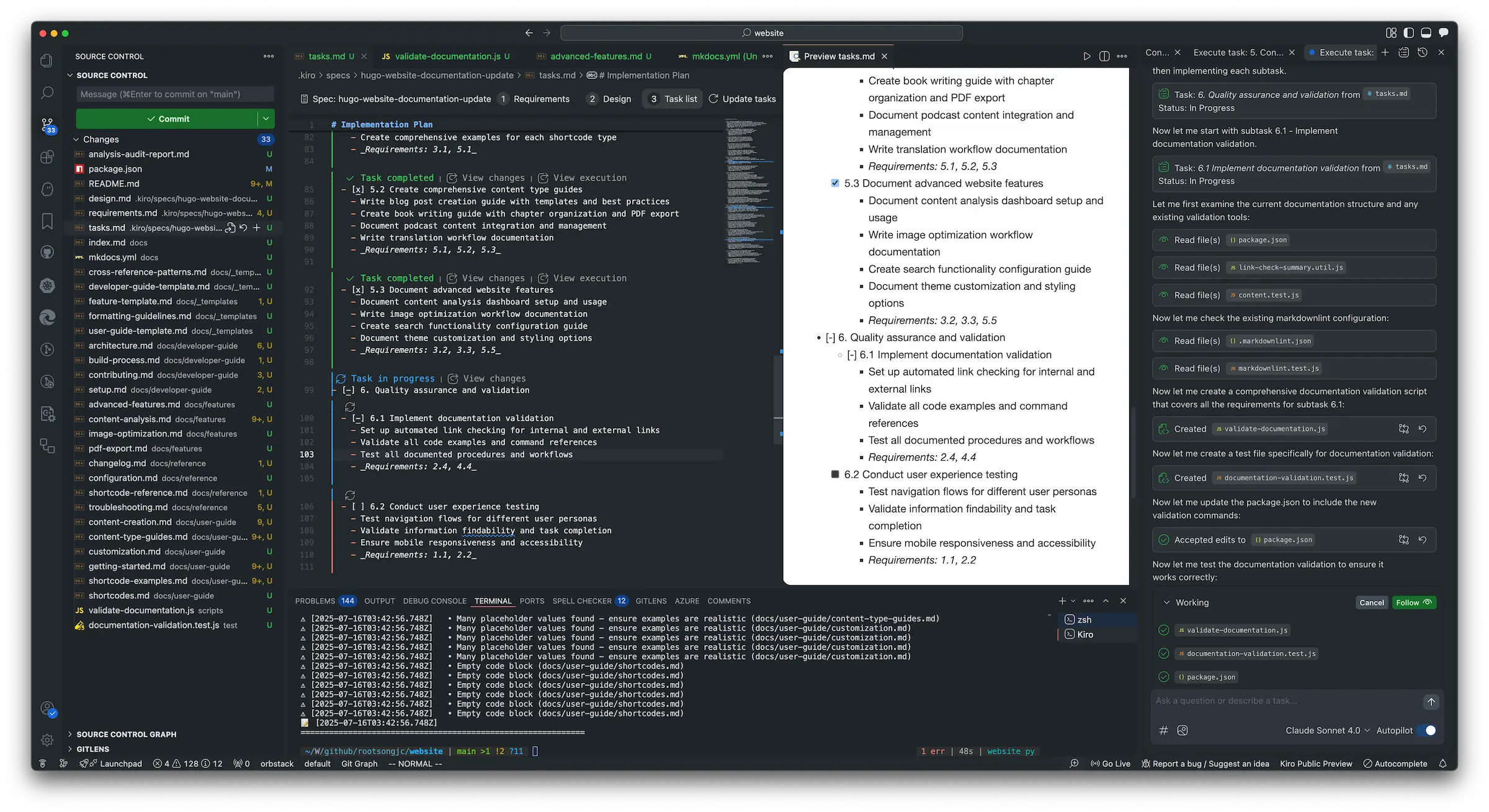
Task: Click the Follow button in chat
Action: coord(1413,602)
